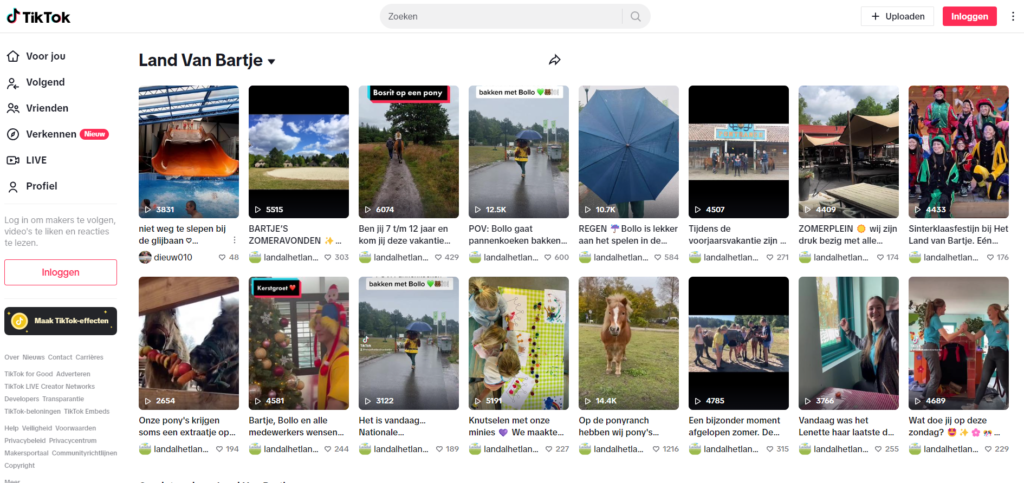The height and width of the screenshot is (483, 1024).
Task: Click caption 'POV: Bollo gaat pannenkoeken bakken'
Action: (518, 235)
